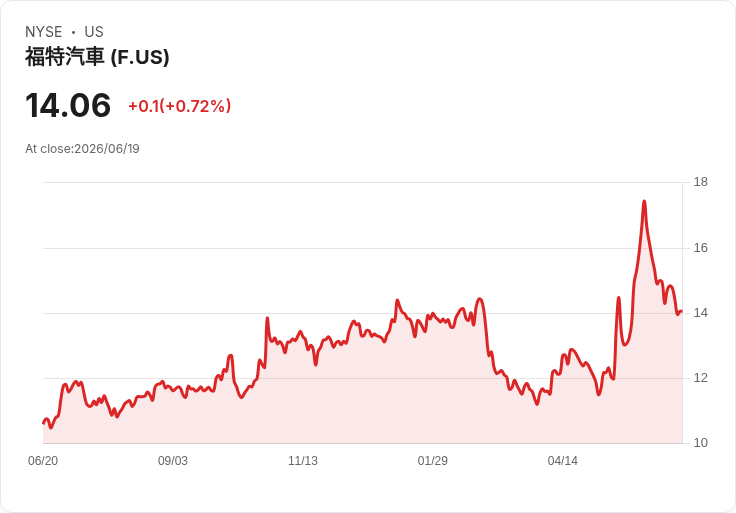Click the 18 price axis label
The image size is (736, 513).
coord(701,182)
